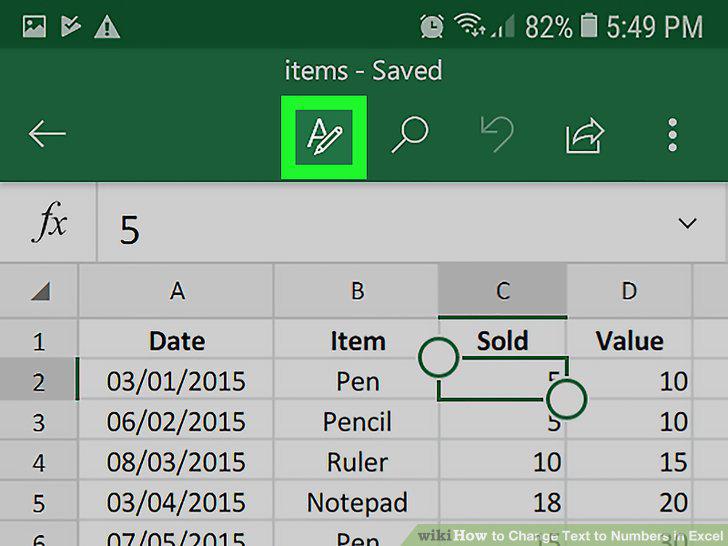Open the share icon

pyautogui.click(x=585, y=136)
